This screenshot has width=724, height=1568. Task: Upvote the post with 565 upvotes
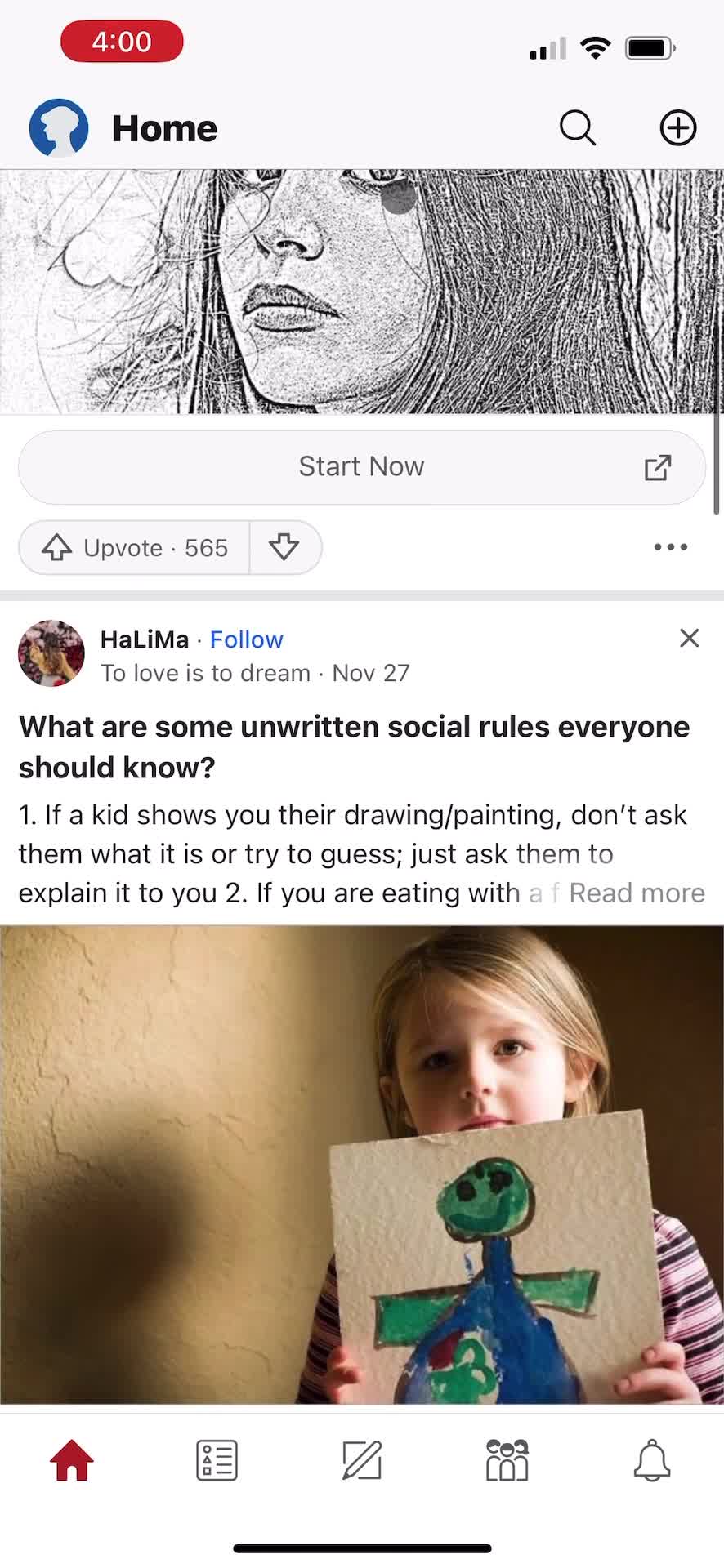[135, 547]
